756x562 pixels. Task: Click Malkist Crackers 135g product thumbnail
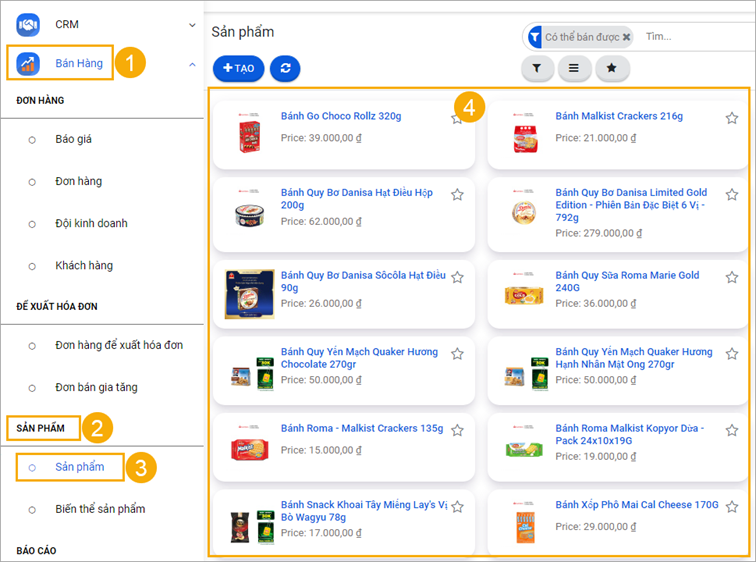249,444
